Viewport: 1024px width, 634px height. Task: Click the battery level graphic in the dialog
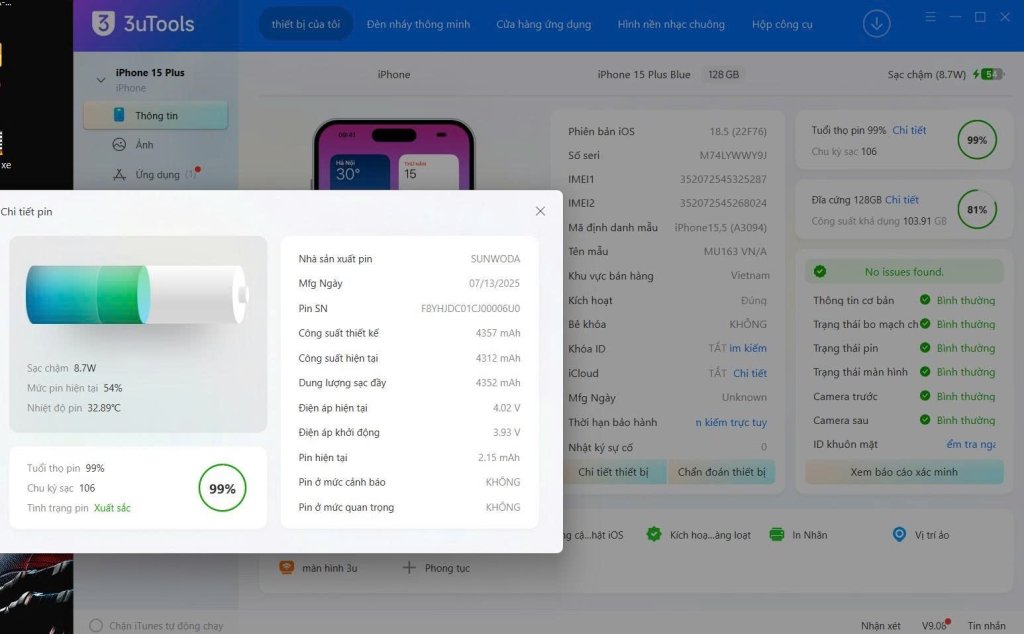[x=137, y=294]
